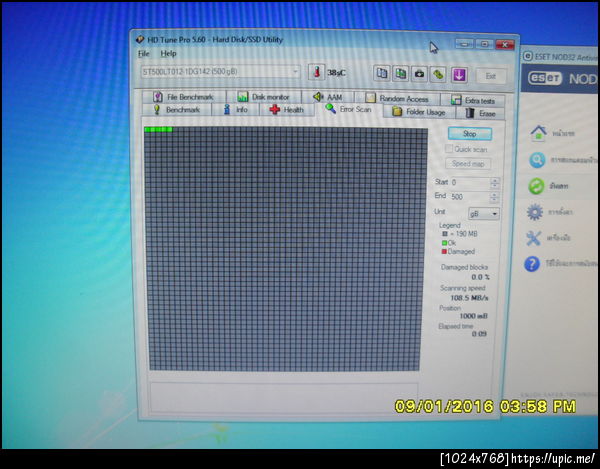Open the File menu
This screenshot has width=600, height=469.
pyautogui.click(x=143, y=54)
